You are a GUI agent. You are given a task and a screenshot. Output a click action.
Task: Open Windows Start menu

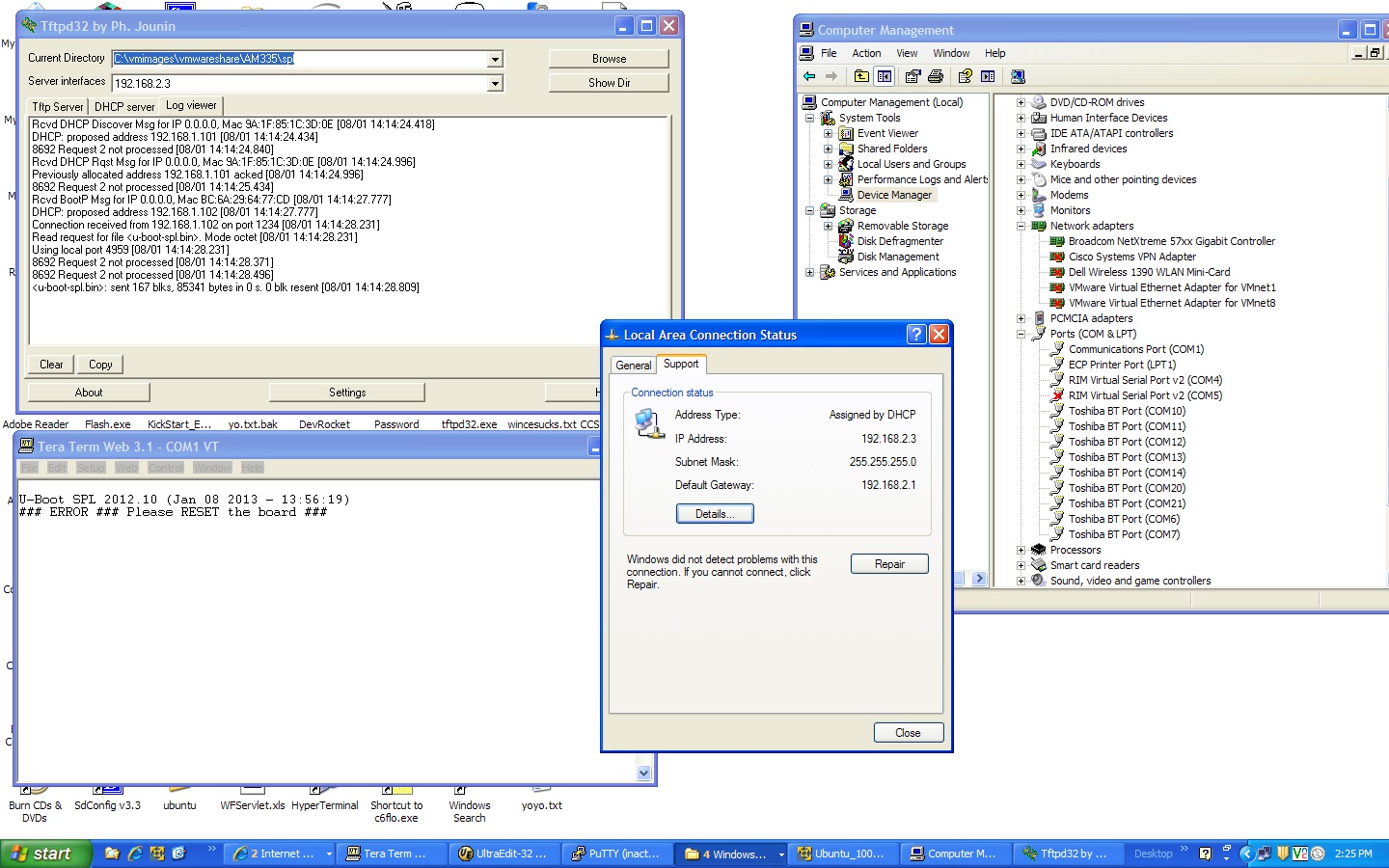coord(45,854)
